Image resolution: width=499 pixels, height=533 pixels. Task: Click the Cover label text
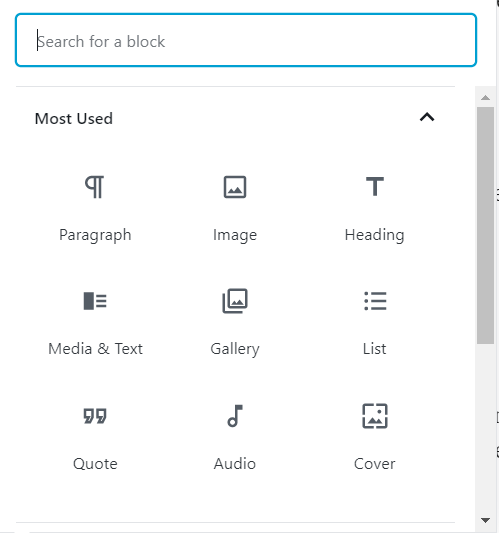click(x=375, y=464)
